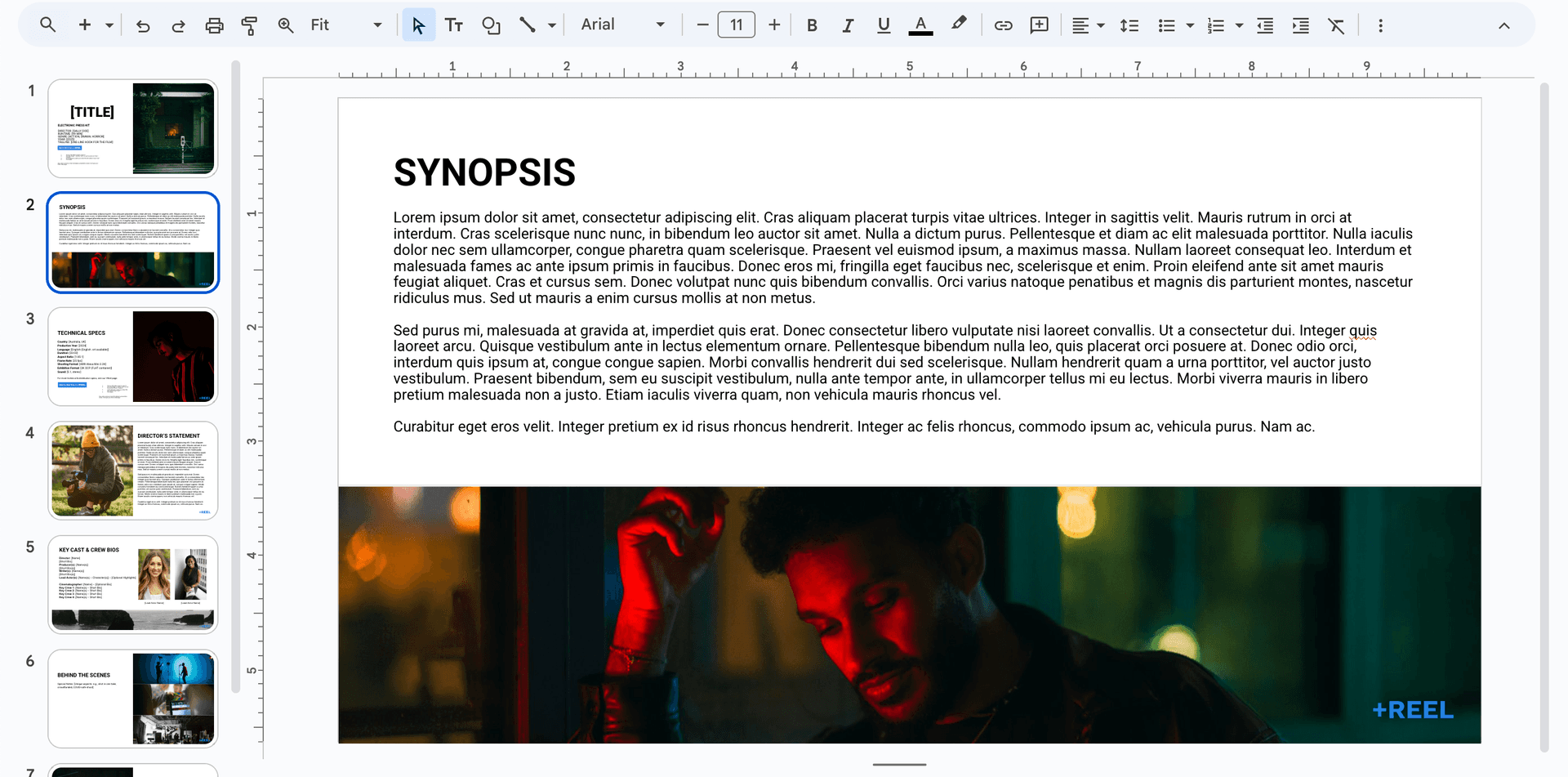This screenshot has height=777, width=1568.
Task: Click the Undo arrow icon
Action: tap(143, 25)
